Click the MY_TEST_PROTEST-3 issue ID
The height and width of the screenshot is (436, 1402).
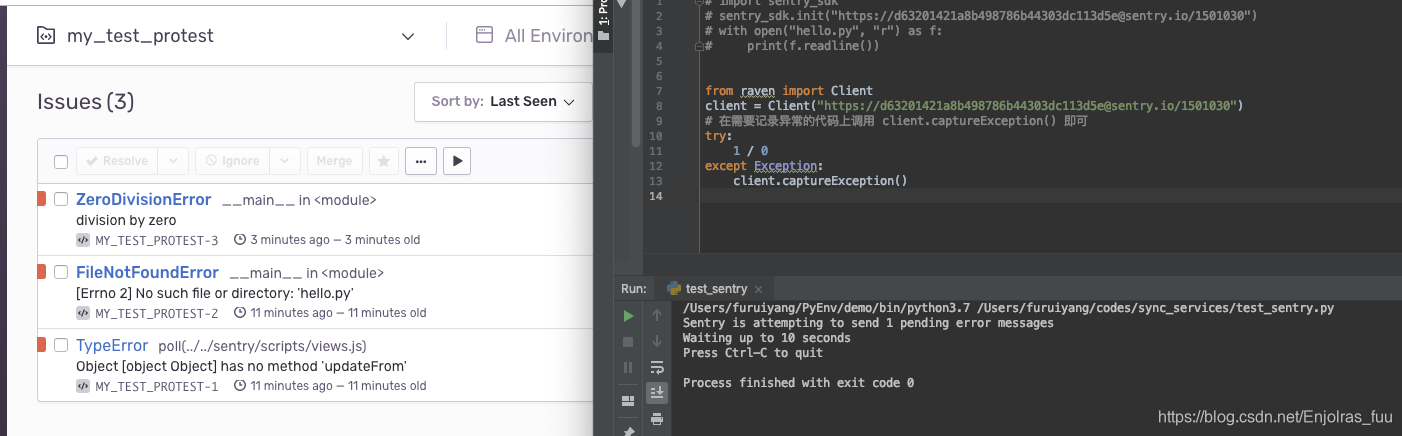[156, 240]
